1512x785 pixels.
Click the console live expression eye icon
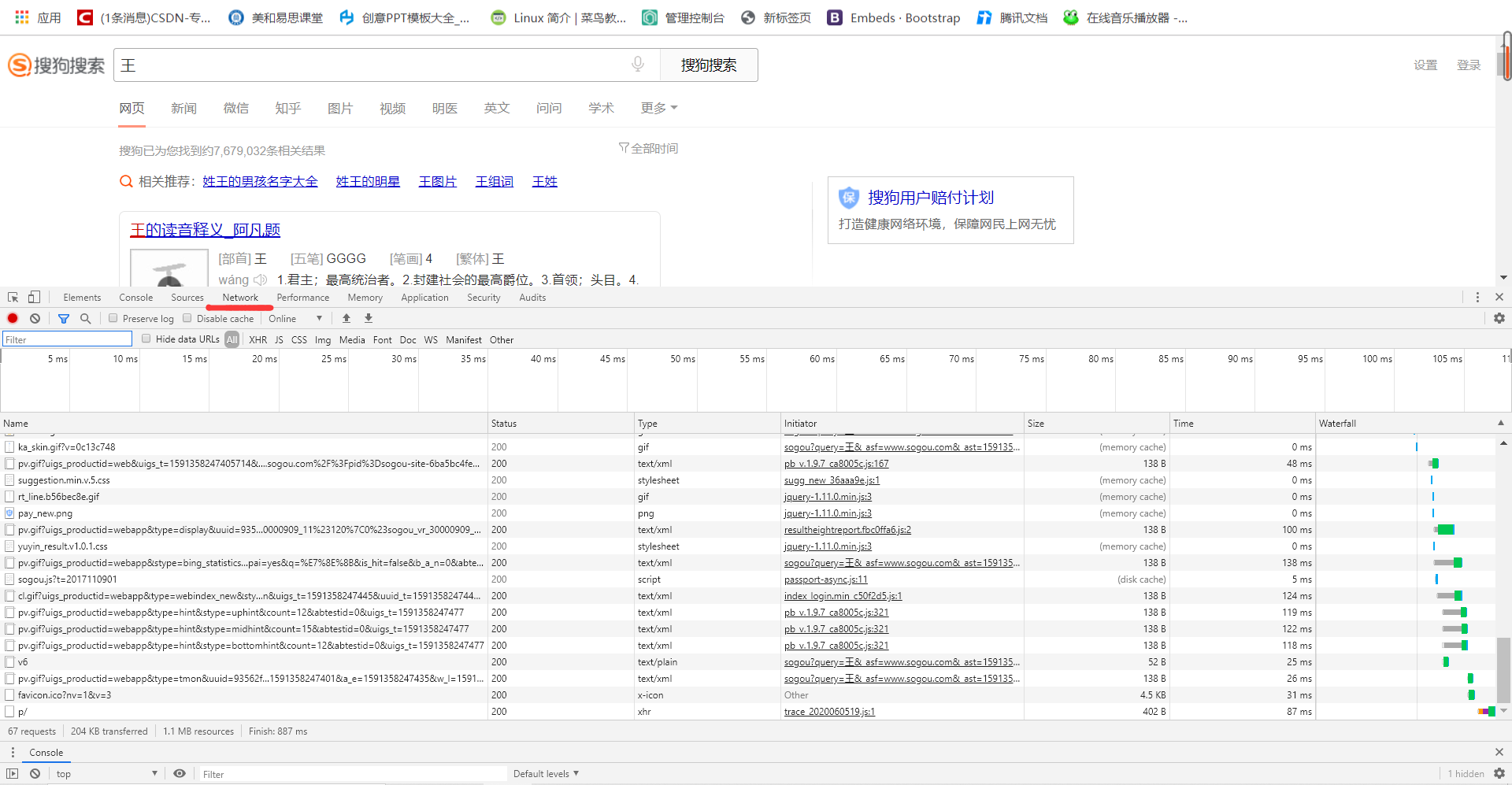click(x=180, y=774)
